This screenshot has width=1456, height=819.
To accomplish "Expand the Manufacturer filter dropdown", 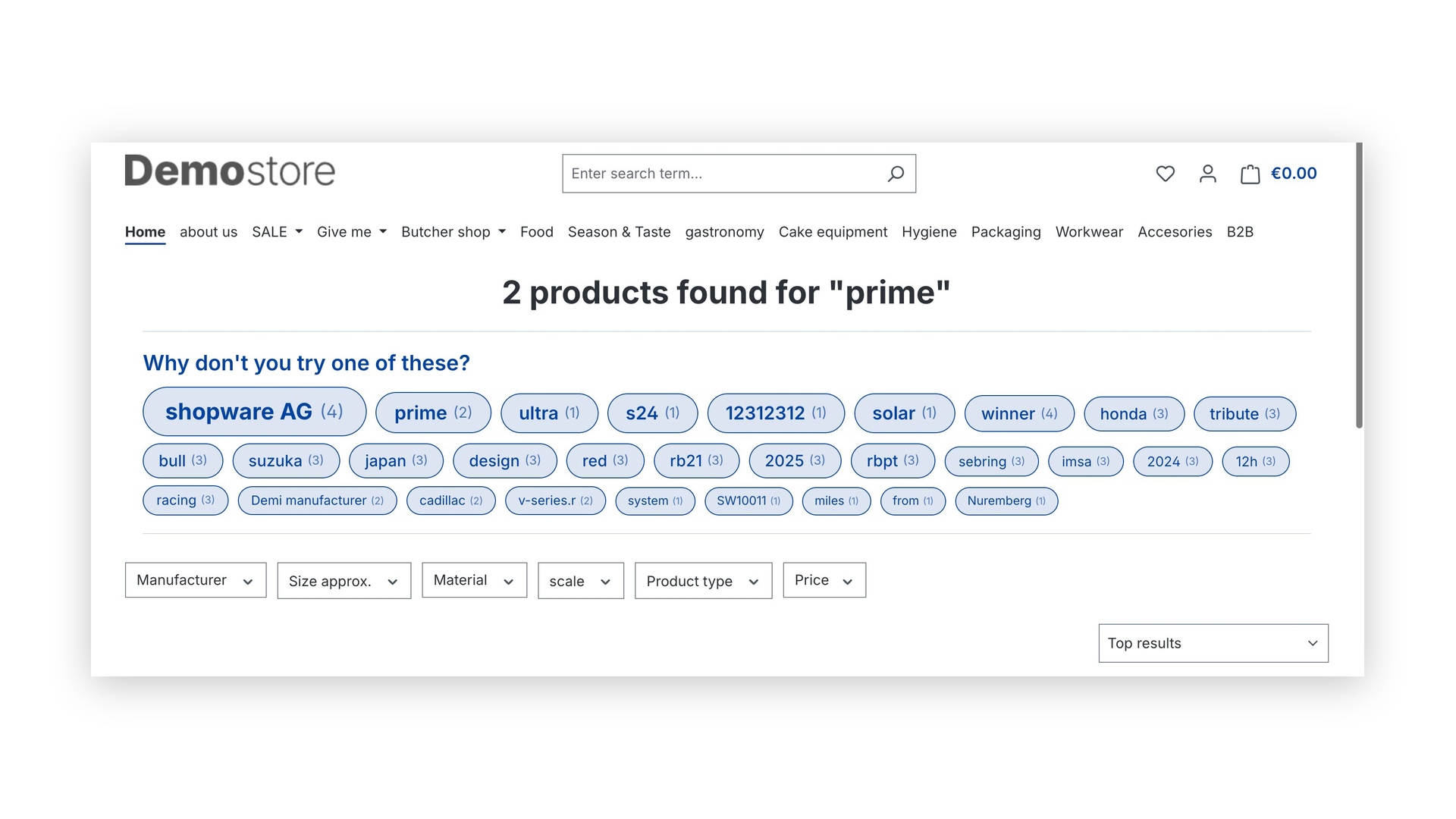I will tap(196, 580).
